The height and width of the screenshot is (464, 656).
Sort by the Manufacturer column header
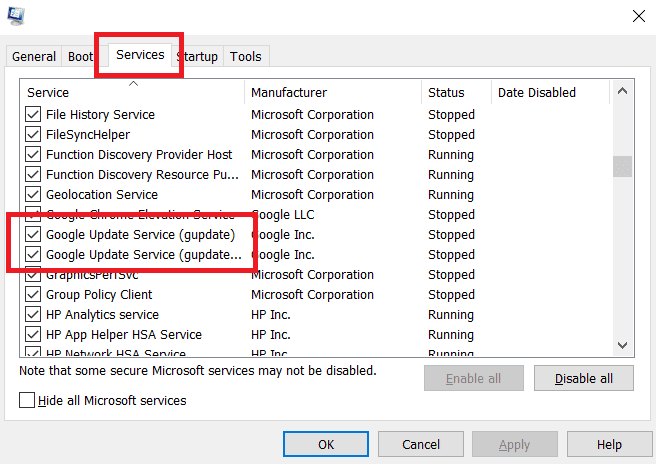coord(333,92)
